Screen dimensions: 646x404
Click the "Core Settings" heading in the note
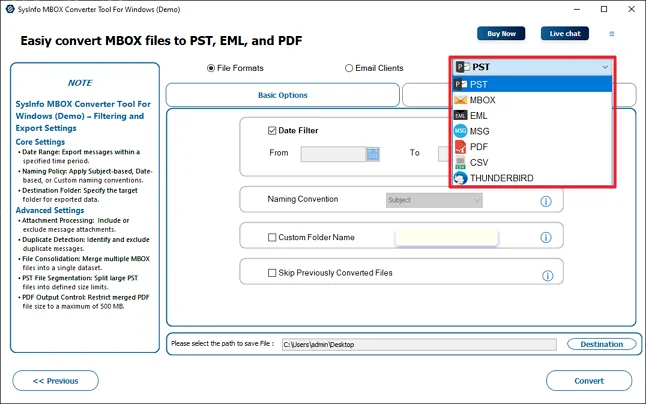pos(40,142)
